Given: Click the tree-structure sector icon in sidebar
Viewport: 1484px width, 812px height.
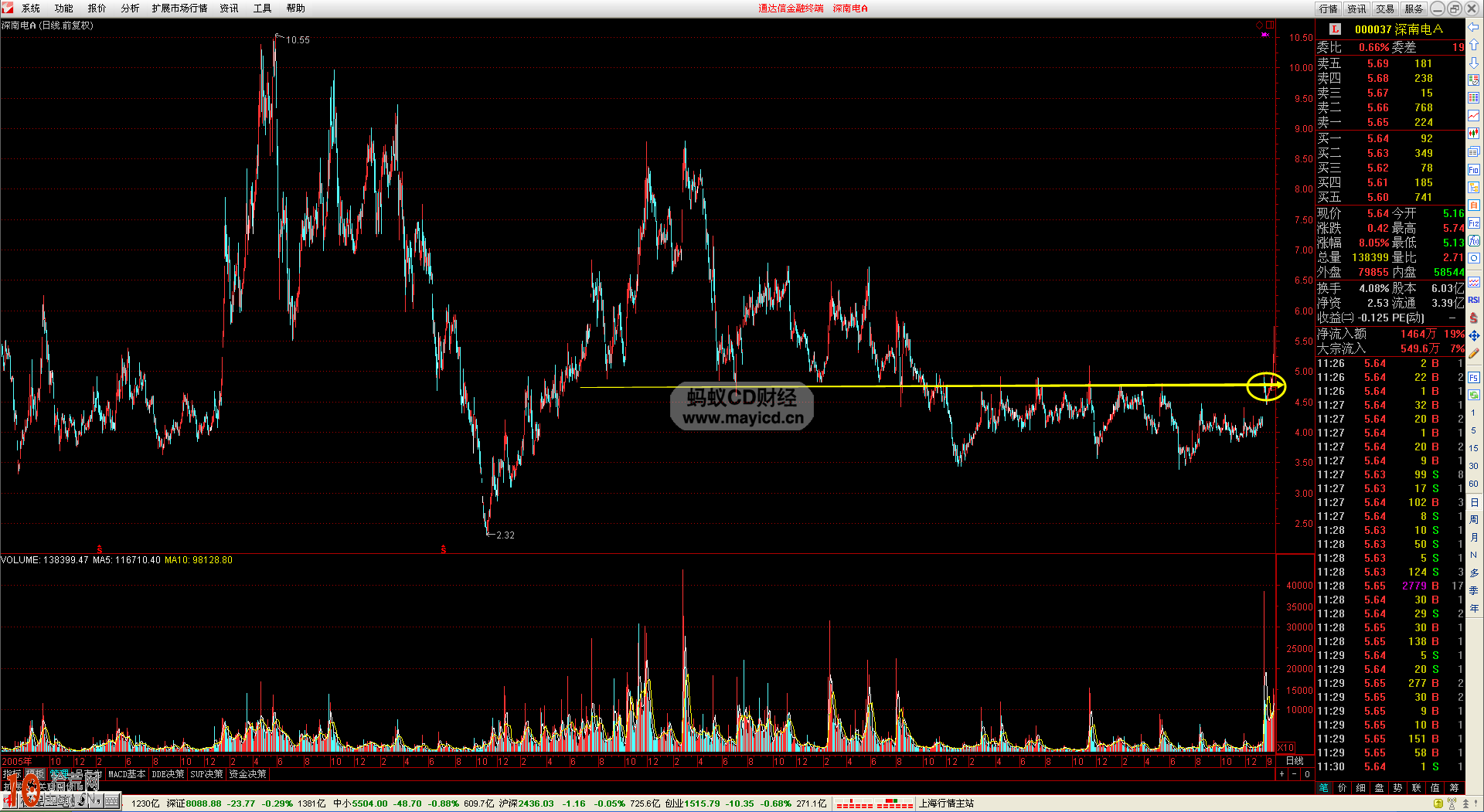Looking at the screenshot, I should pyautogui.click(x=1474, y=188).
